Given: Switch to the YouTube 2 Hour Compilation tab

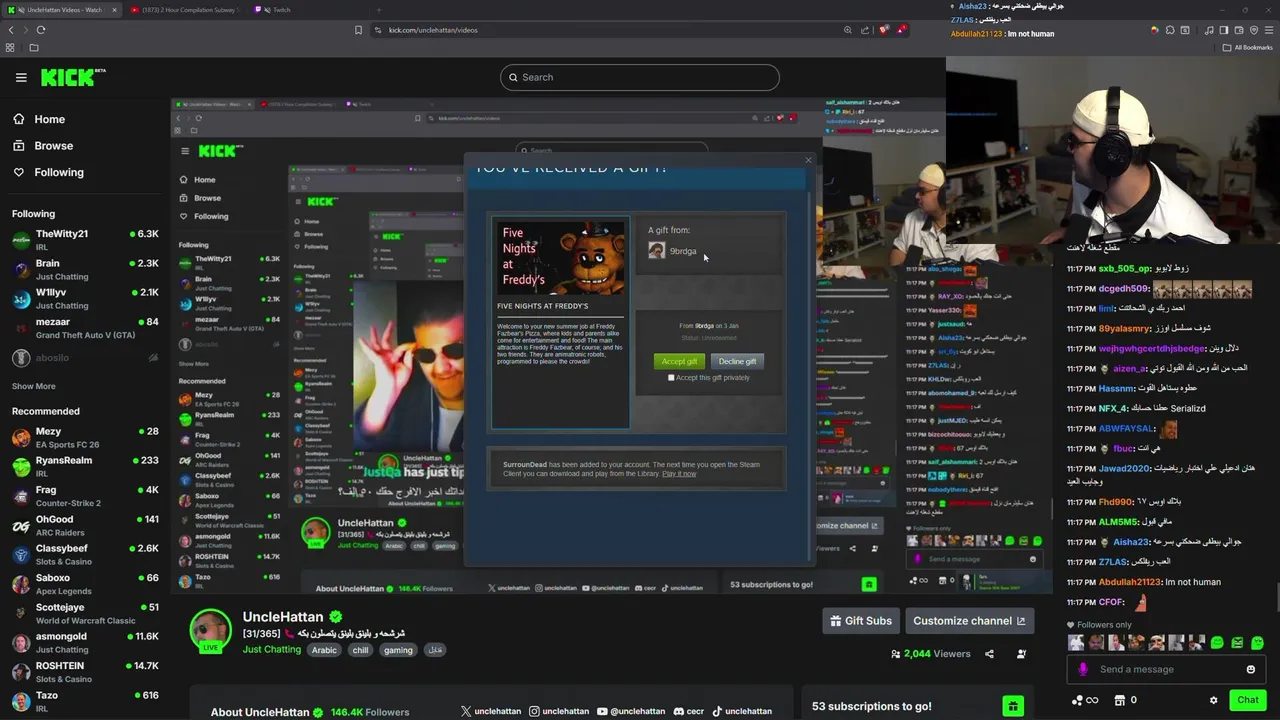Looking at the screenshot, I should tap(185, 10).
